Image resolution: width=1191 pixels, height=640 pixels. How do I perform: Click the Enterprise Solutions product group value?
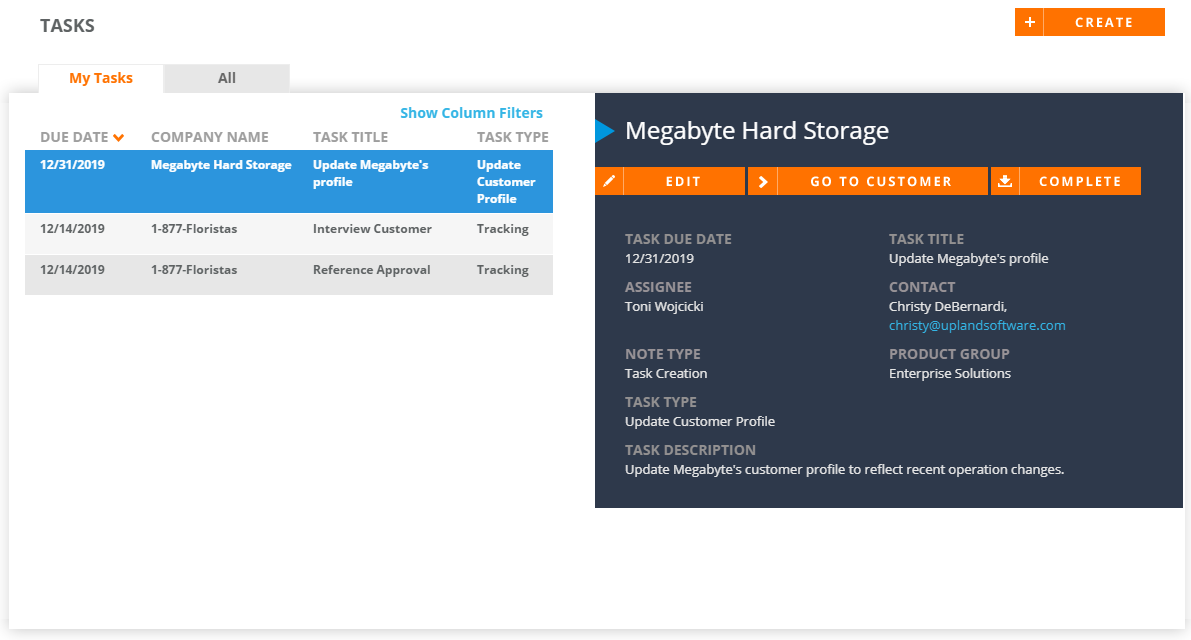(949, 374)
